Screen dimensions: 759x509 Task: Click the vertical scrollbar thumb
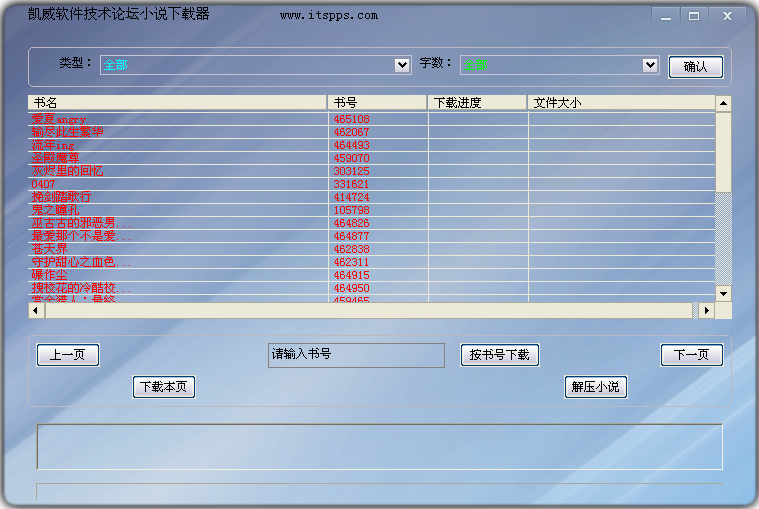coord(723,152)
